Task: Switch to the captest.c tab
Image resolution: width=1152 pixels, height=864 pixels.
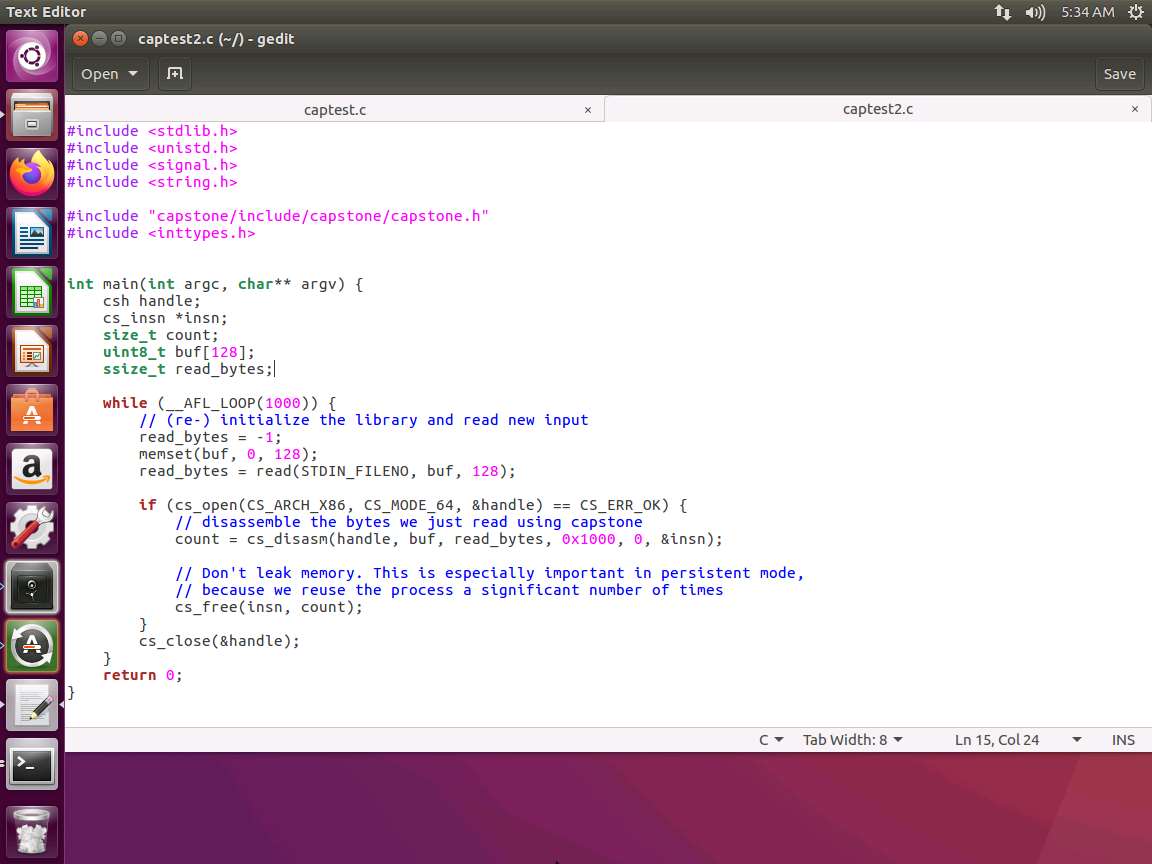Action: click(x=335, y=109)
